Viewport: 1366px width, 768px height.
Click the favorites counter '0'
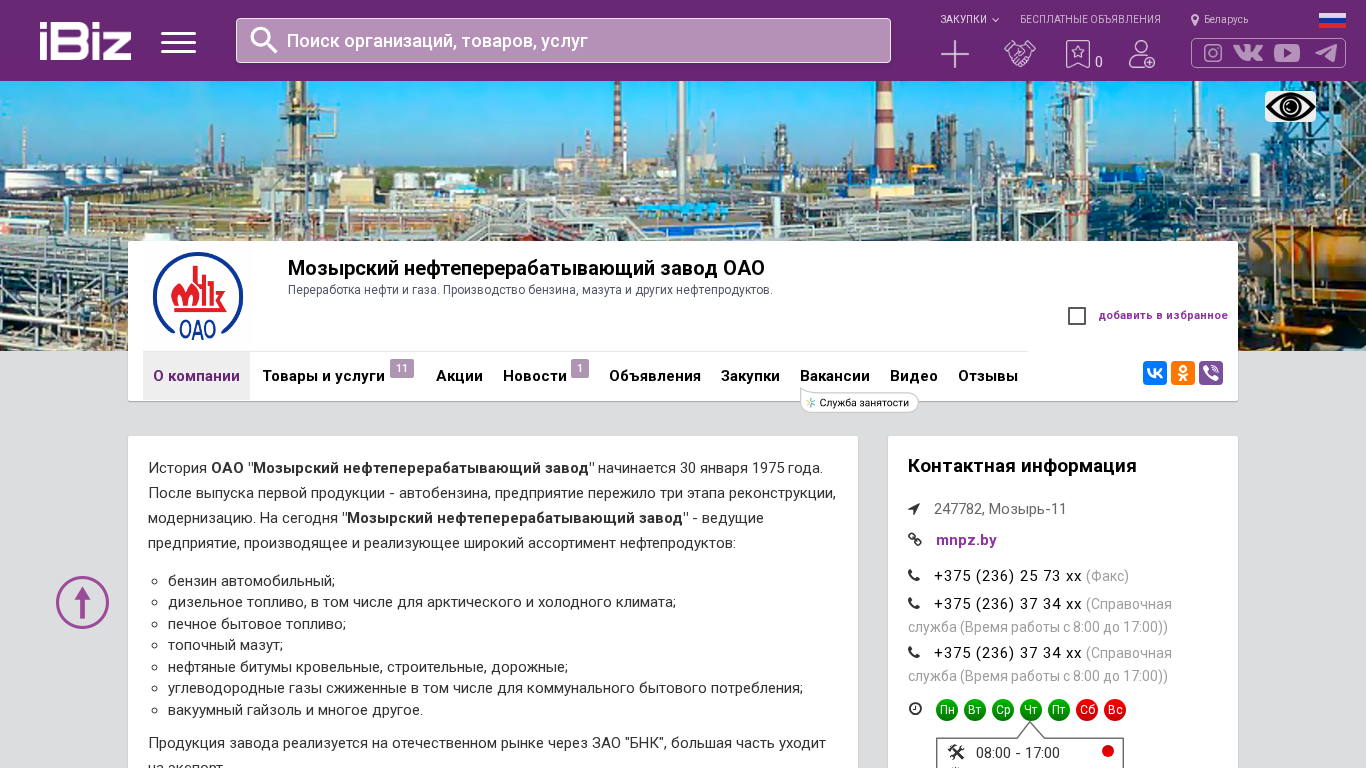1099,62
